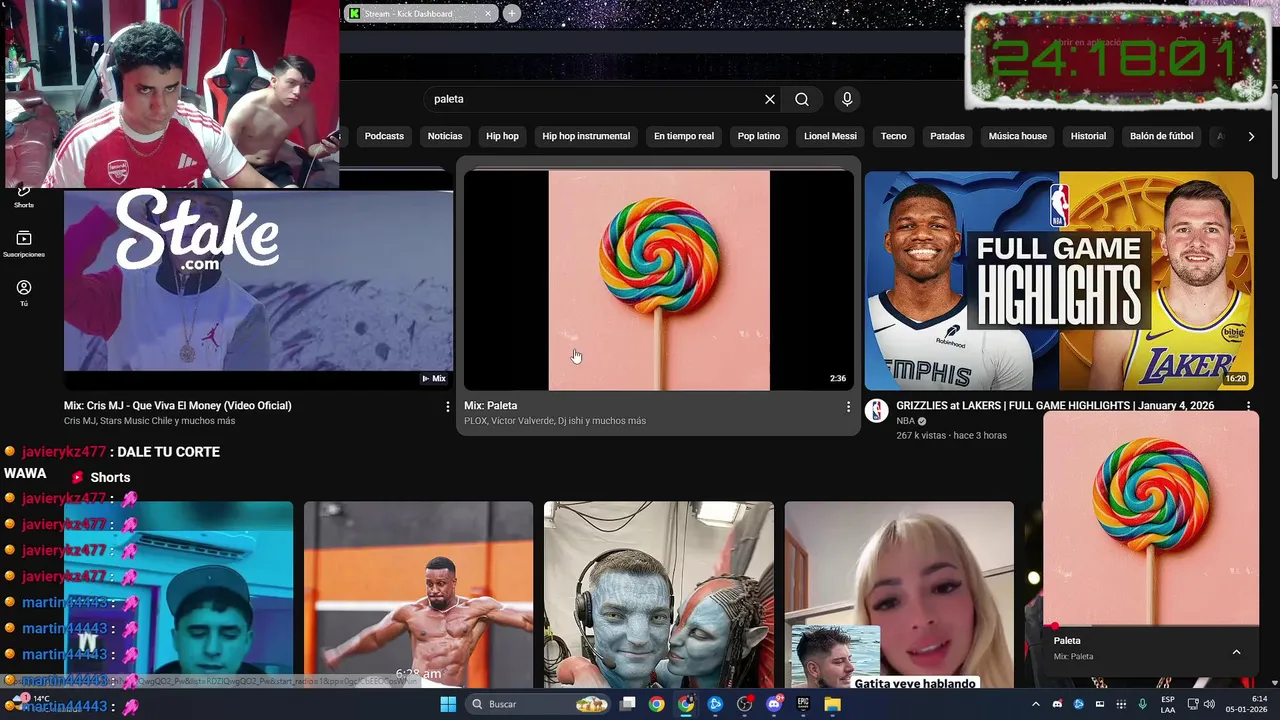
Task: Click the tray microphone icon
Action: [1142, 704]
